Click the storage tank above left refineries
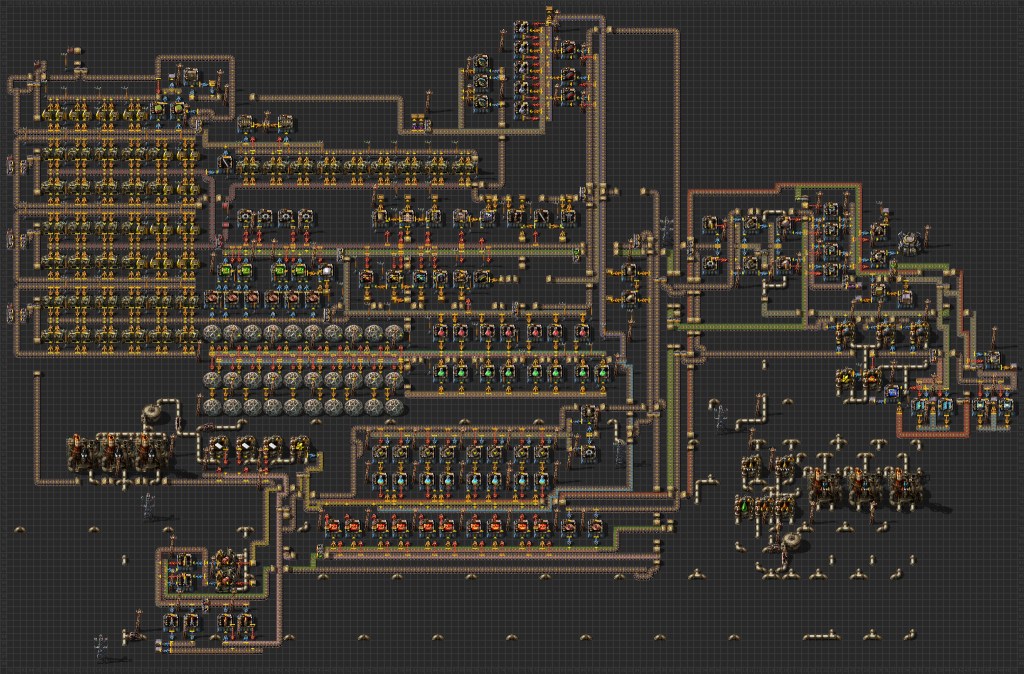The height and width of the screenshot is (674, 1024). pos(153,413)
